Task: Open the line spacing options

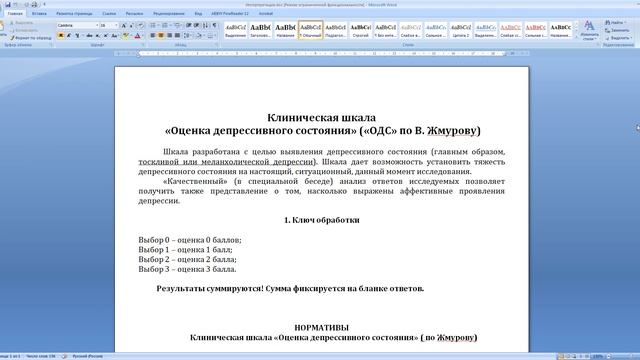Action: point(188,36)
